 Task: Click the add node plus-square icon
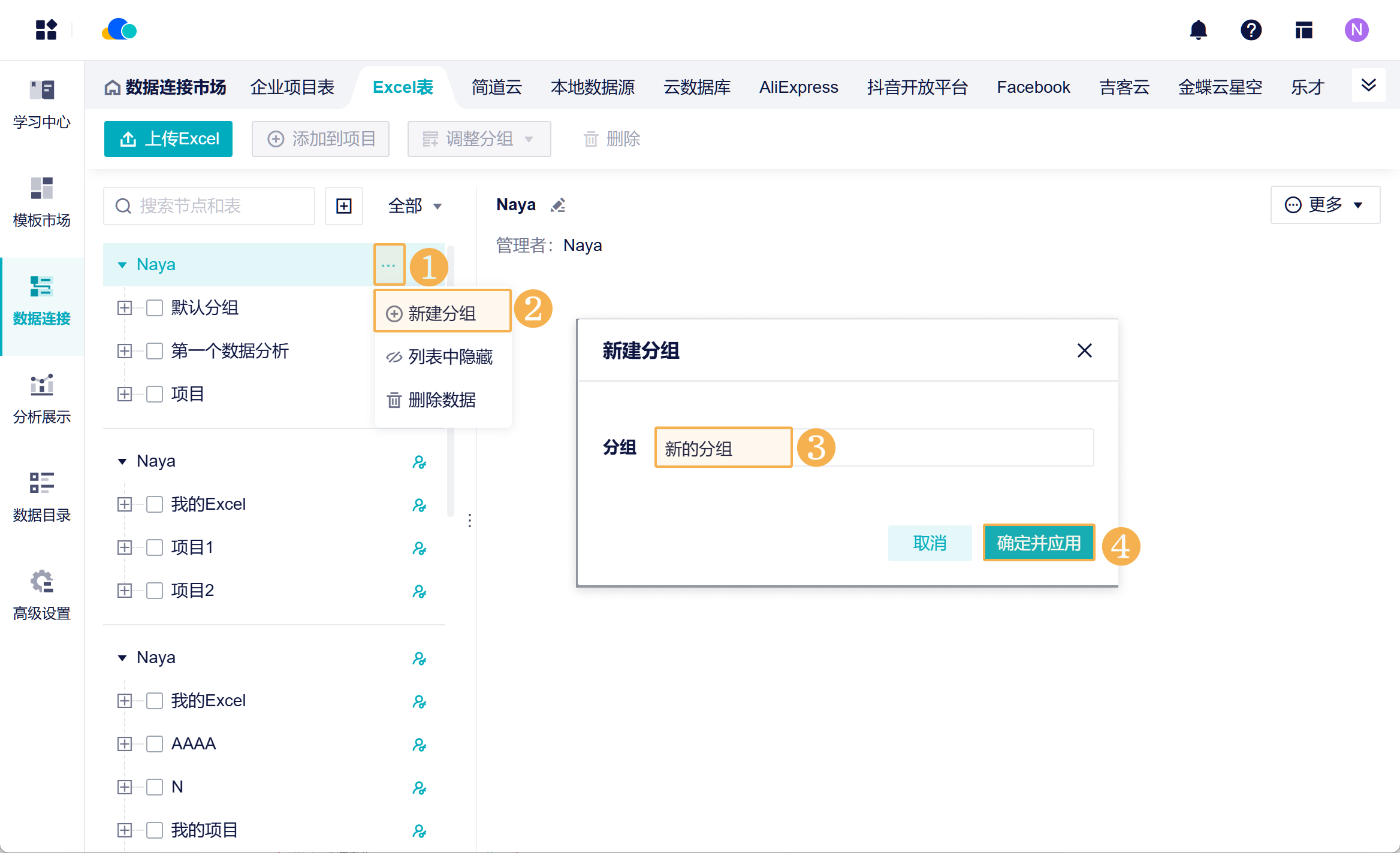344,206
